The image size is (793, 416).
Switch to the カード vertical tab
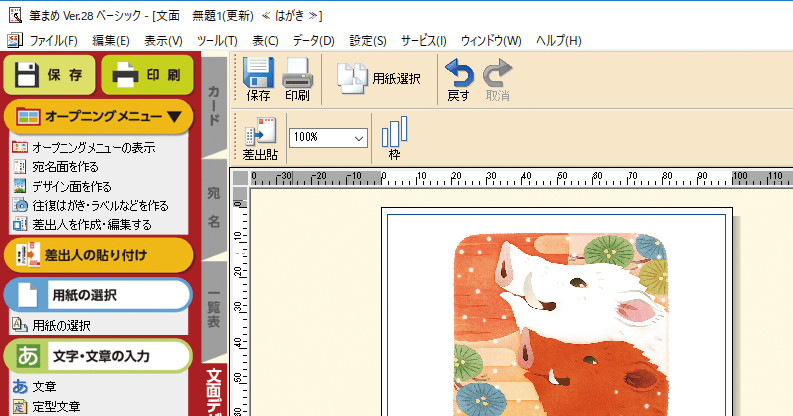pyautogui.click(x=214, y=106)
